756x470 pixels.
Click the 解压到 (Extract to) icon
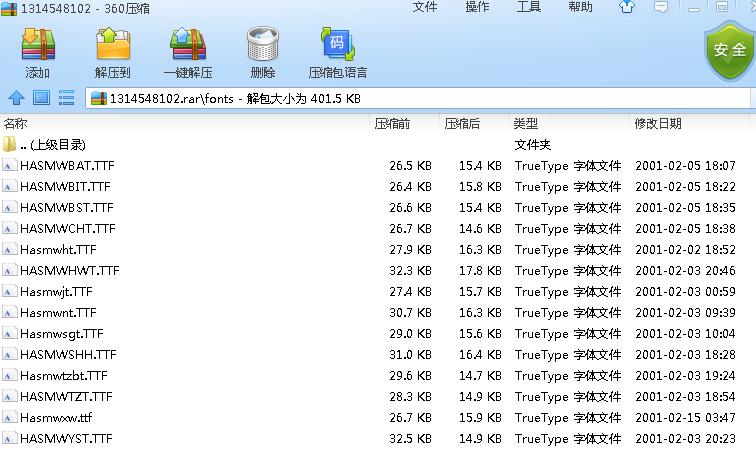pos(112,52)
